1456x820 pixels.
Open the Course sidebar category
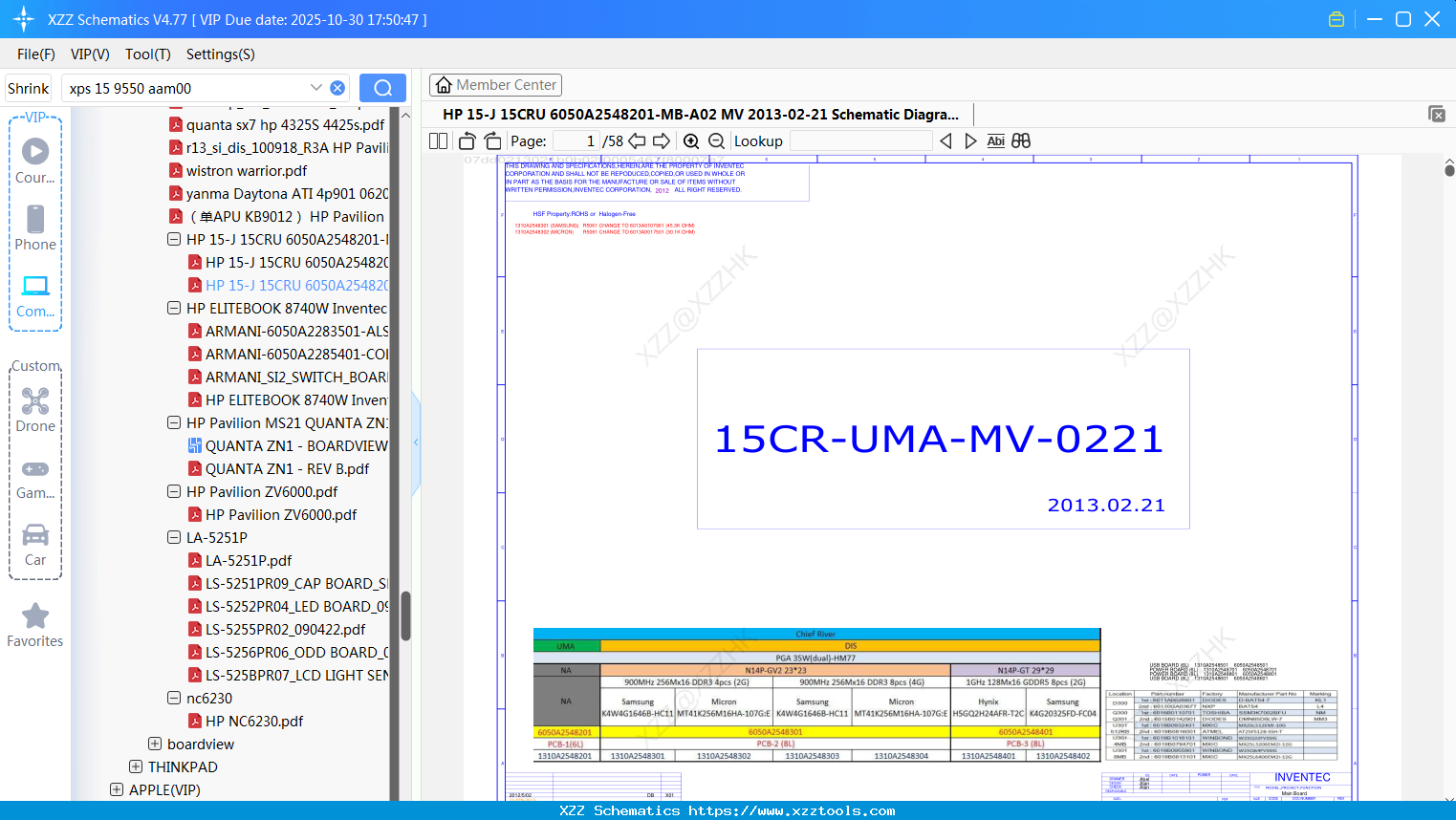tap(35, 161)
